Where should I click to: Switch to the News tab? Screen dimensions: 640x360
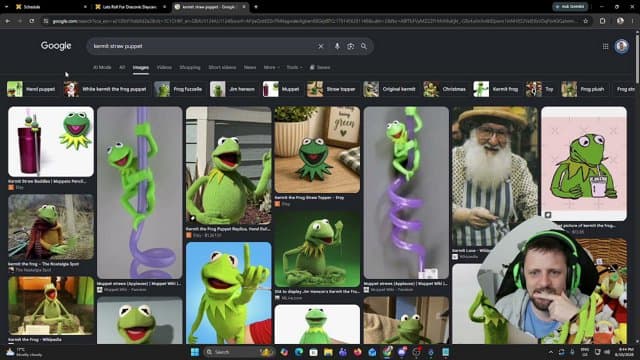pyautogui.click(x=250, y=67)
